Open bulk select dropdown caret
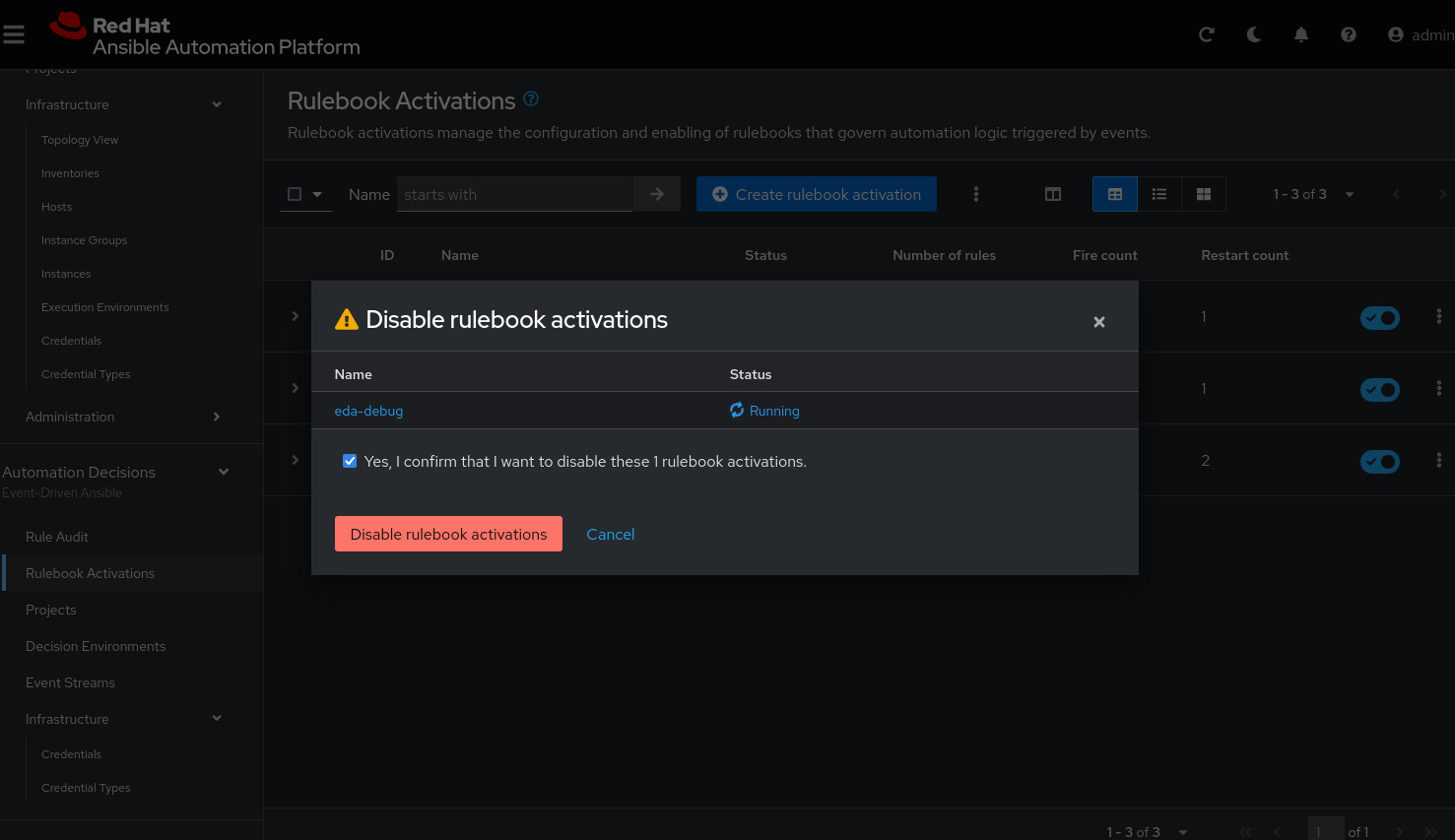The width and height of the screenshot is (1455, 840). coord(317,194)
